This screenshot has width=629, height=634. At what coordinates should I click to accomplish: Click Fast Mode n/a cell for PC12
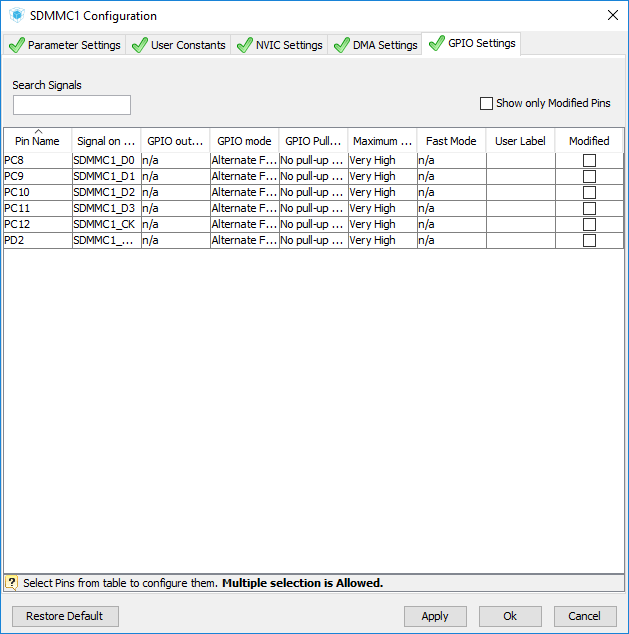(452, 224)
